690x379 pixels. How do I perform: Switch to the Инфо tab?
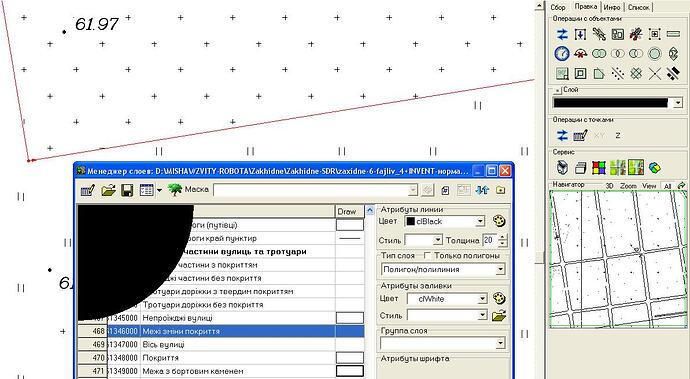pyautogui.click(x=612, y=7)
